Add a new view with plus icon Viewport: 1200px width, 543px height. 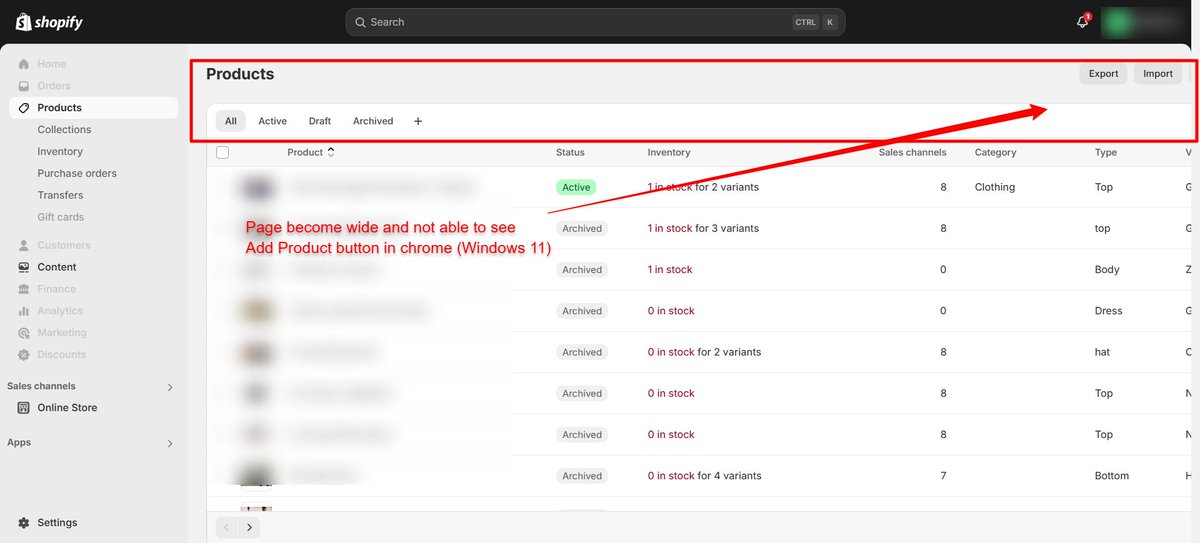pyautogui.click(x=418, y=121)
